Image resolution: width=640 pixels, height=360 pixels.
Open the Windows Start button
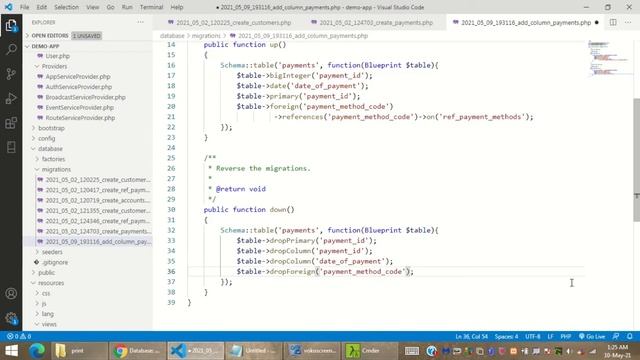point(11,351)
